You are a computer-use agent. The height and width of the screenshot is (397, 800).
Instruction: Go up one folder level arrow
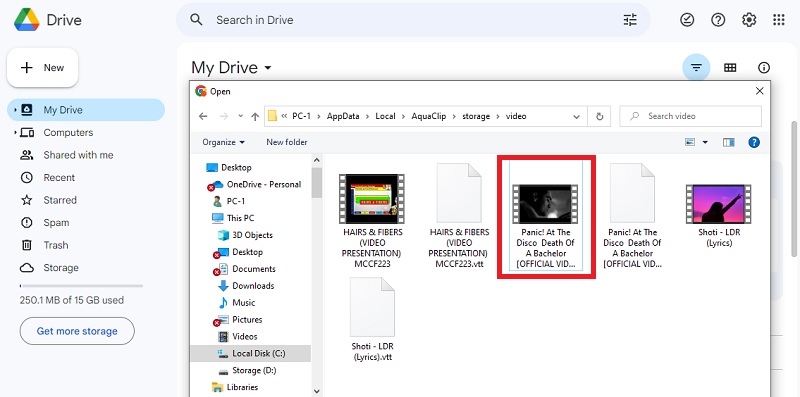(x=255, y=116)
